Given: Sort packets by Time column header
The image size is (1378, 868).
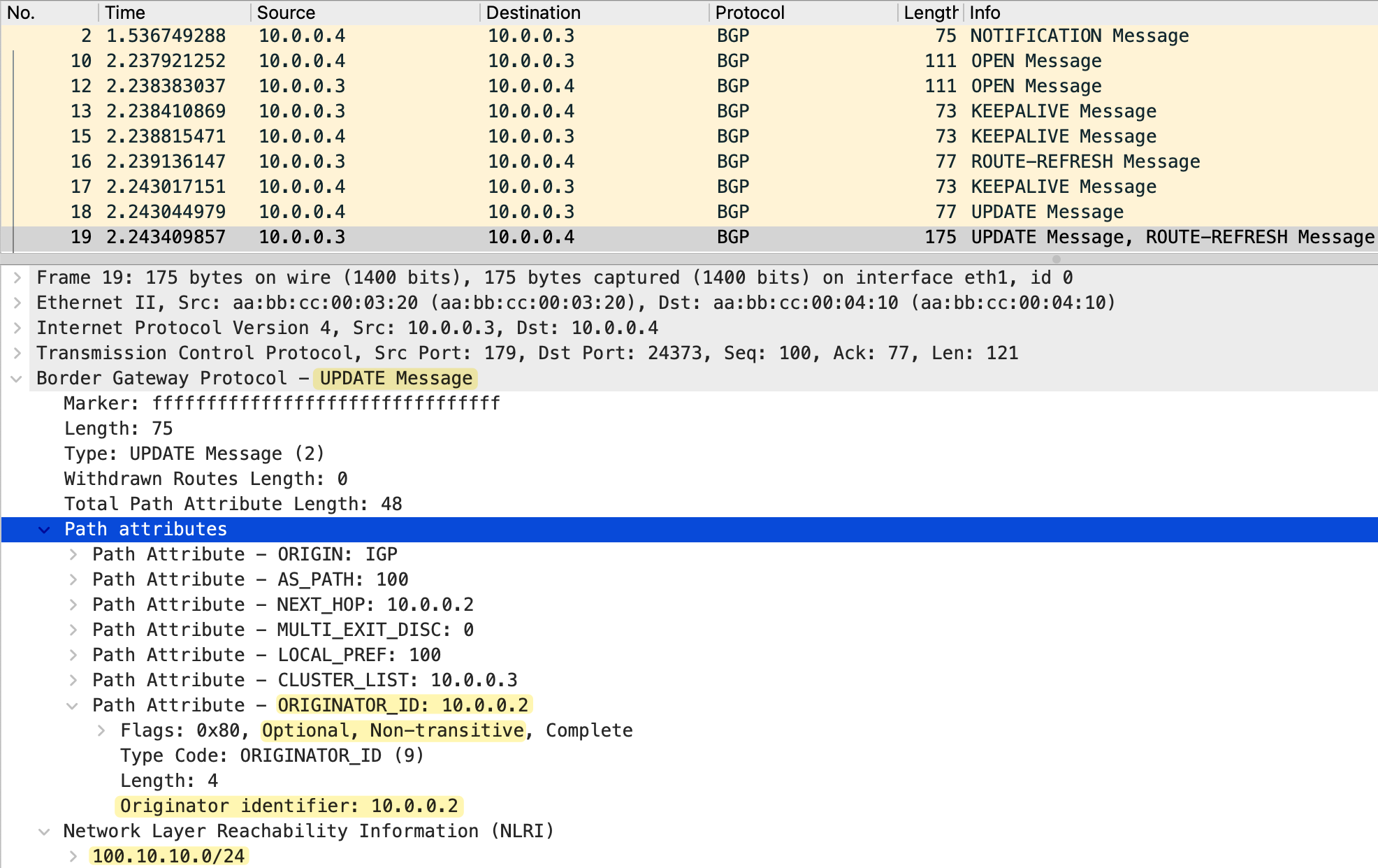Looking at the screenshot, I should click(126, 13).
